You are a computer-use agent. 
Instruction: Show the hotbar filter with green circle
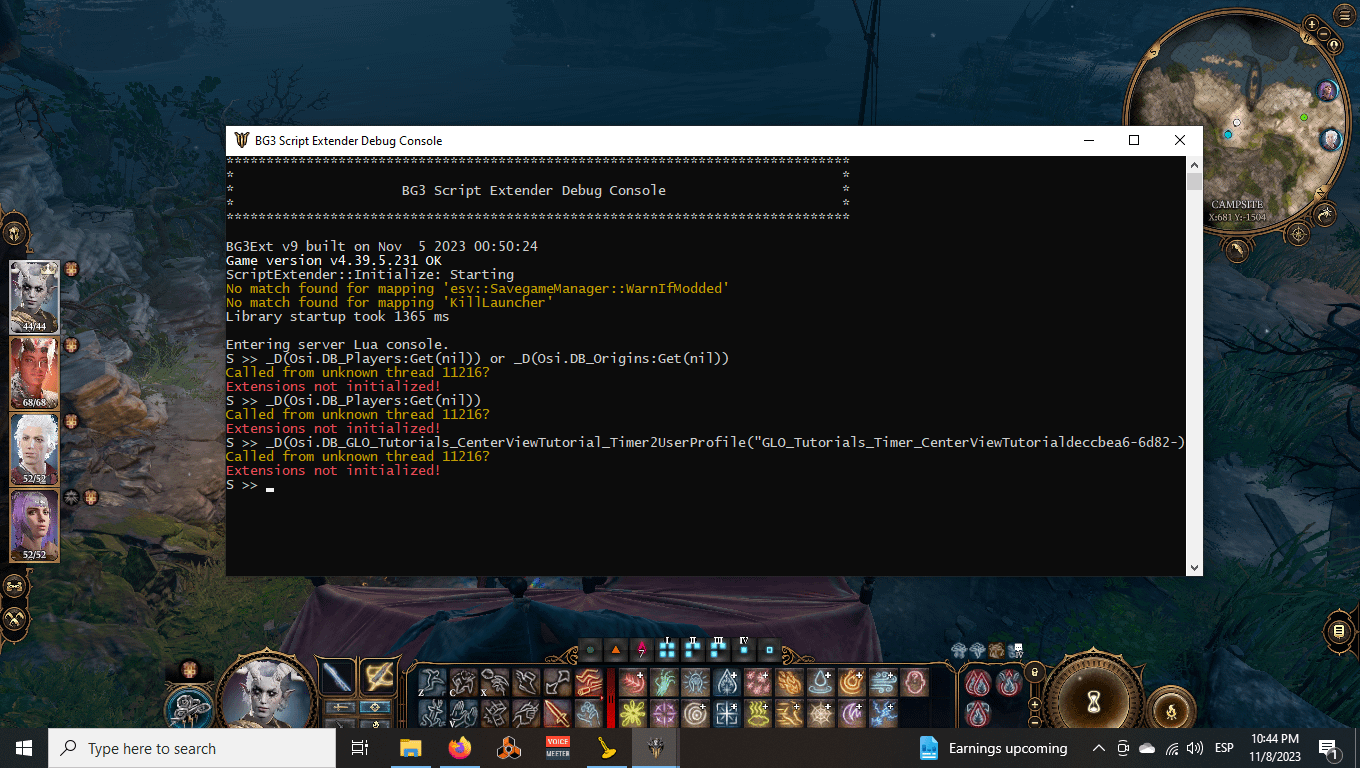[x=590, y=650]
